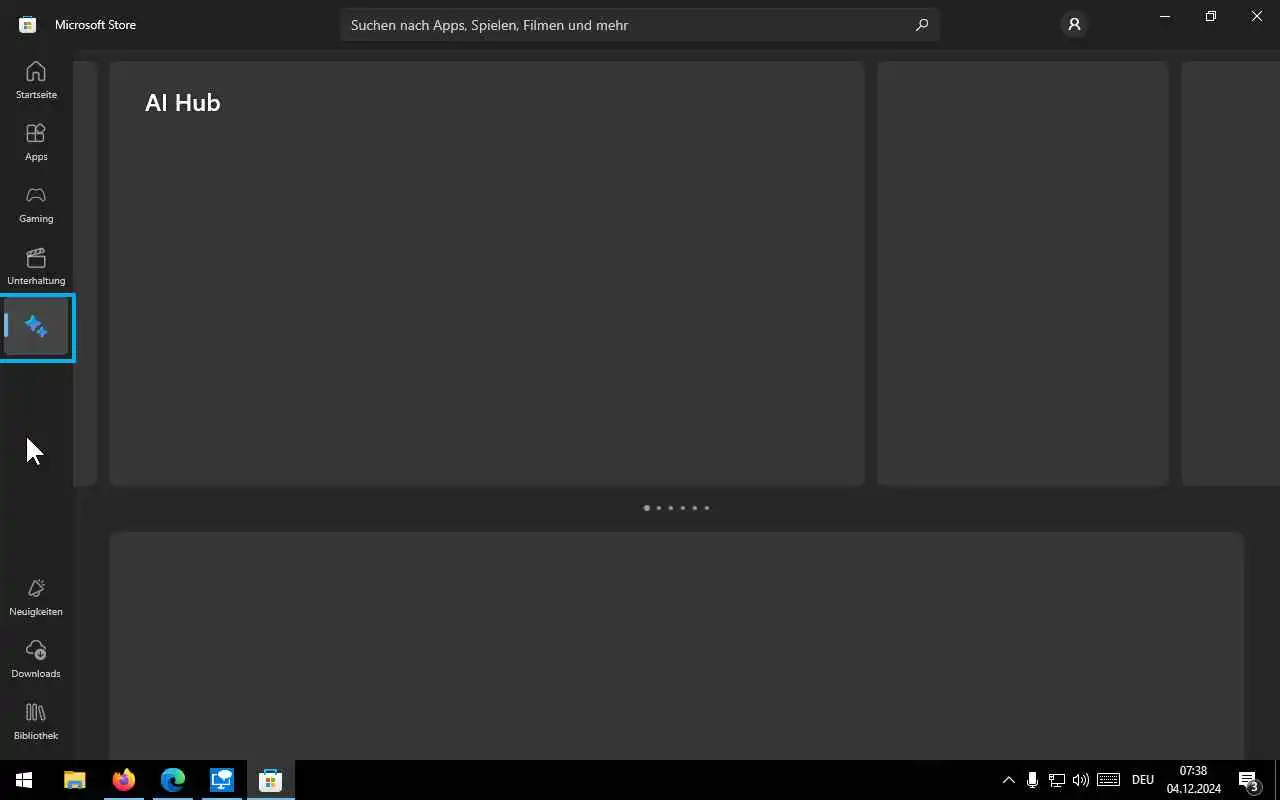Click the search magnifier icon

point(921,25)
